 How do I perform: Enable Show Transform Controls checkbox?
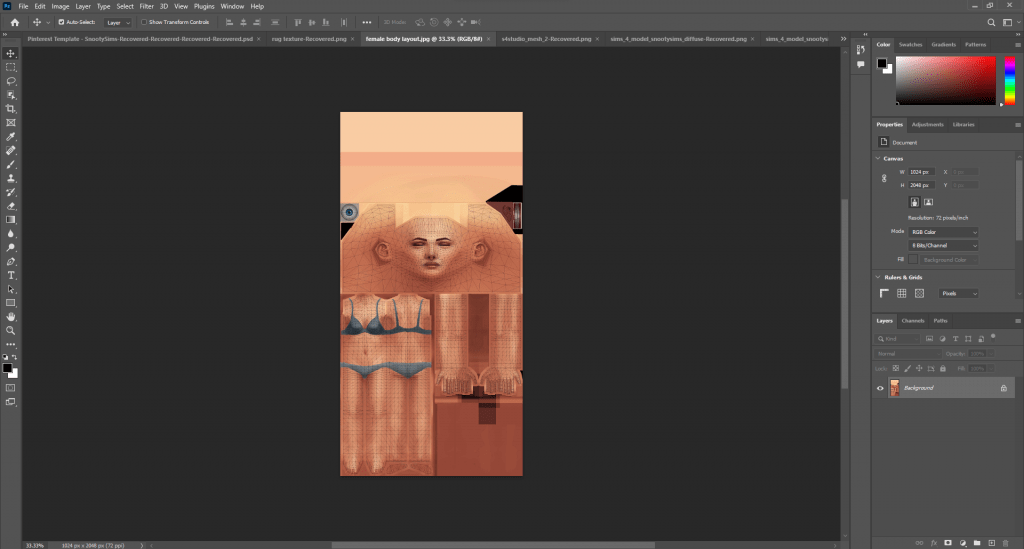pos(143,21)
